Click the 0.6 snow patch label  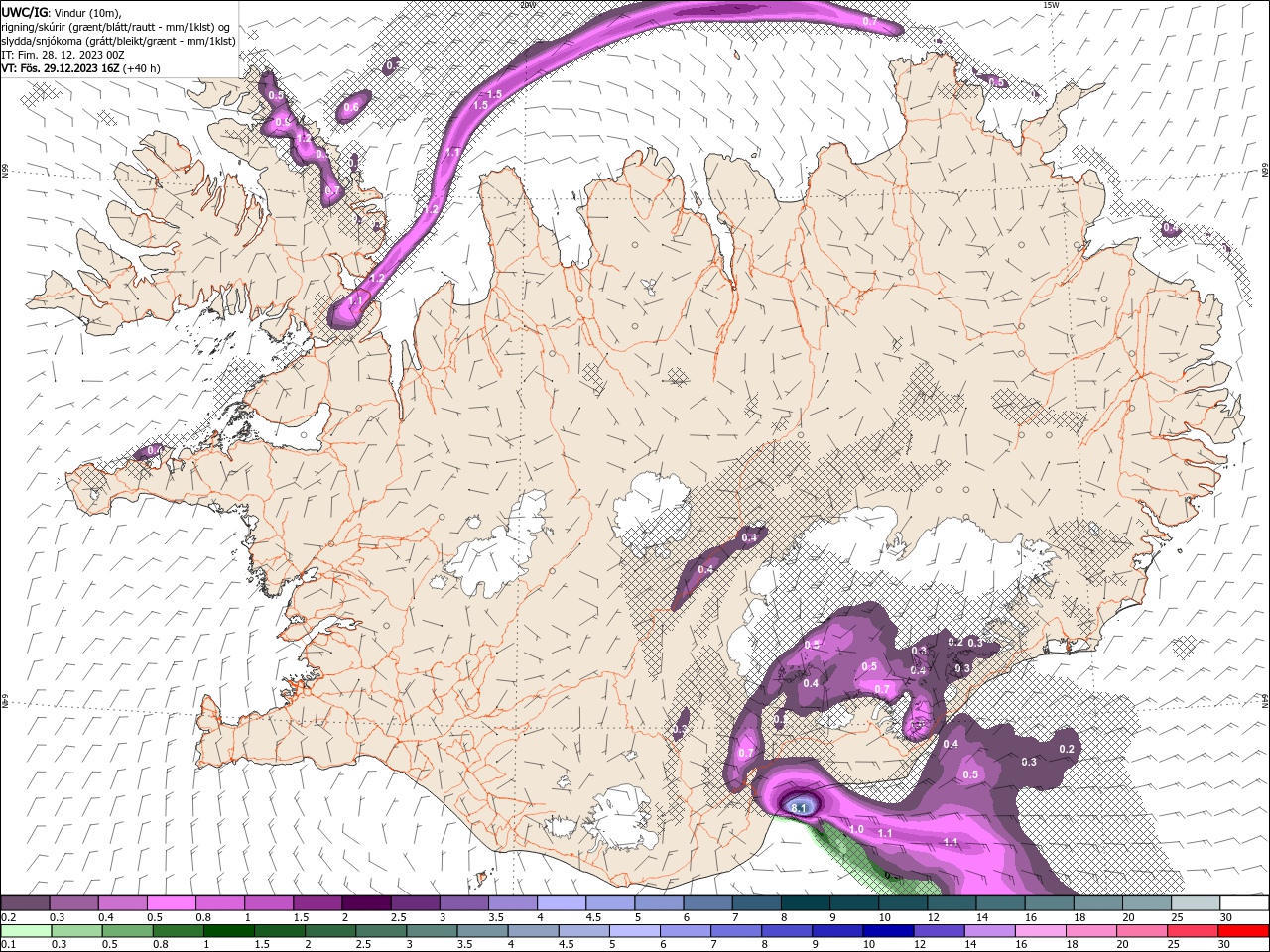pos(351,107)
